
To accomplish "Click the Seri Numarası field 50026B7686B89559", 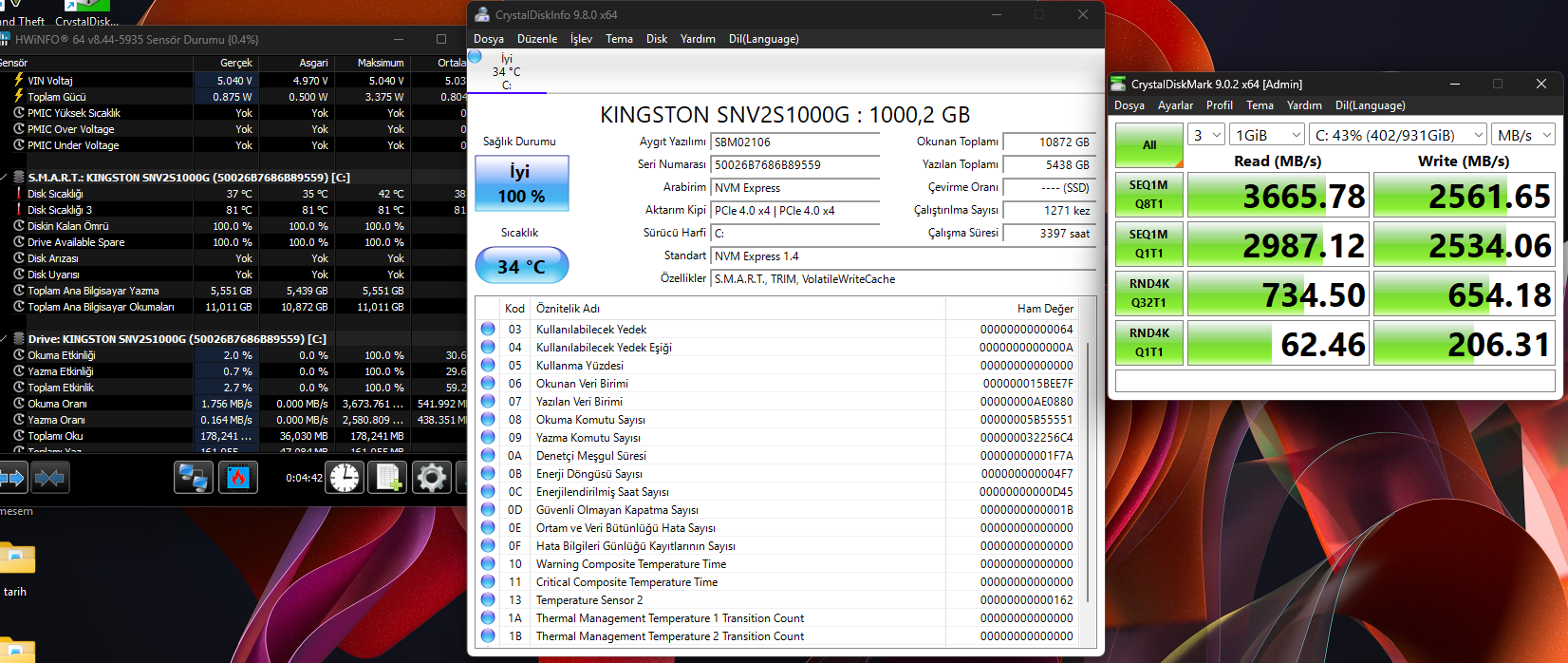I will pos(795,164).
